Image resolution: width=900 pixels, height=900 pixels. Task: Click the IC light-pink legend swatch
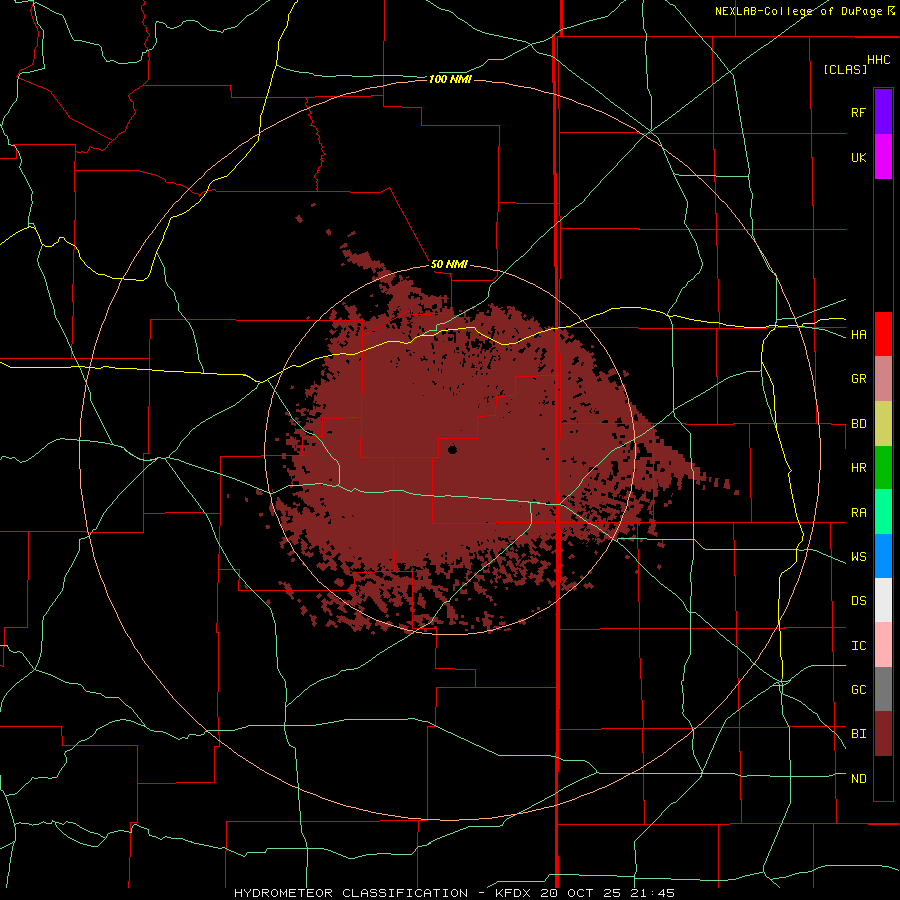click(x=883, y=645)
